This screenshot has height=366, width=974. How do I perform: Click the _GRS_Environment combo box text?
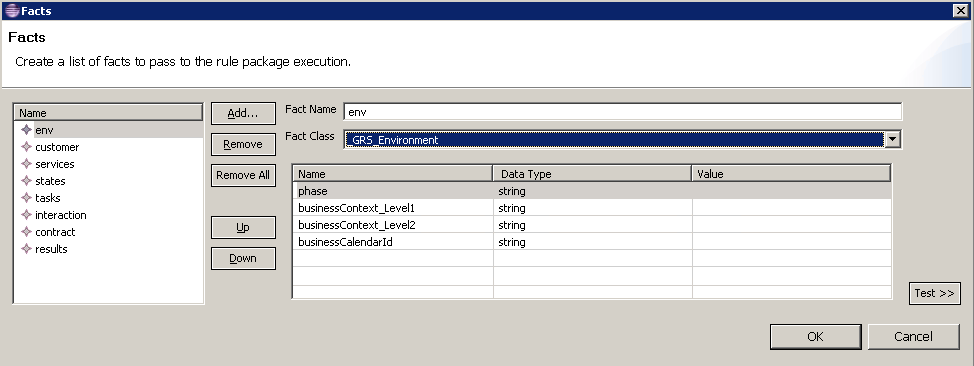393,140
